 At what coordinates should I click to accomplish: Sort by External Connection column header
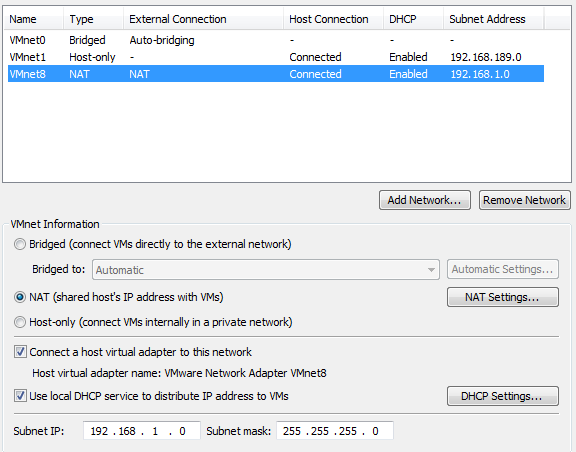204,19
